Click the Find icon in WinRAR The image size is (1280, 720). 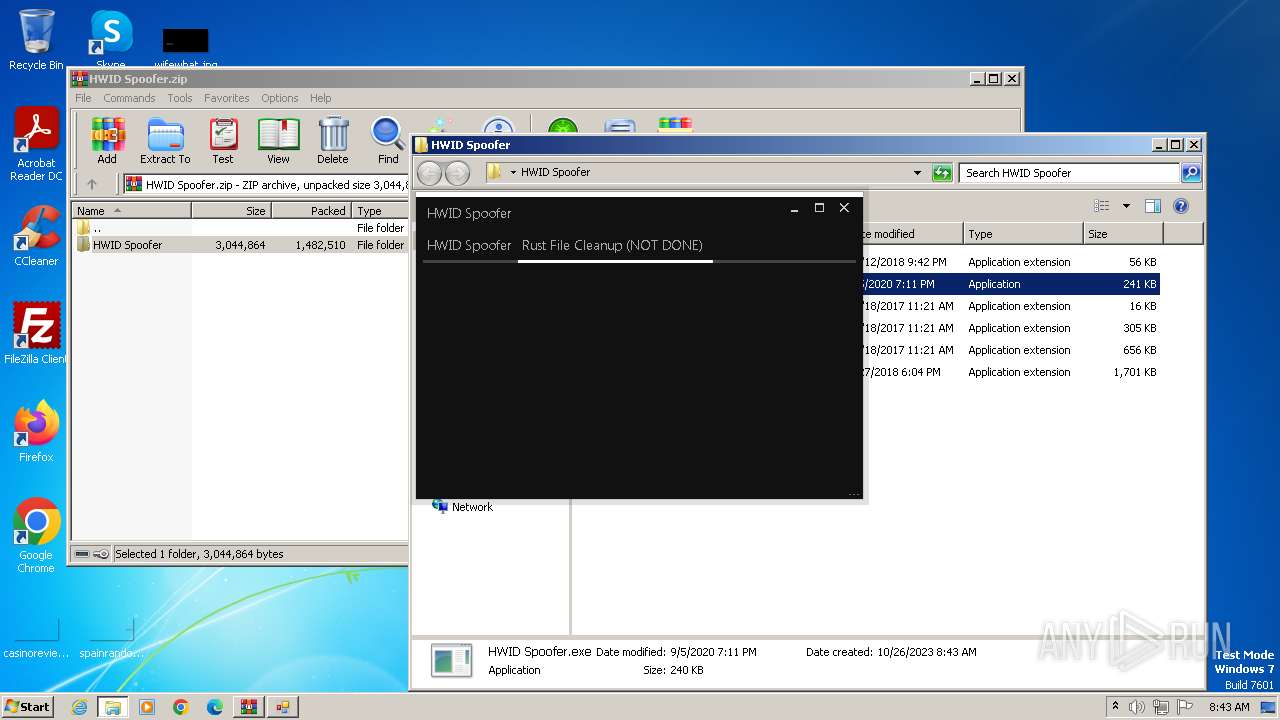tap(388, 141)
